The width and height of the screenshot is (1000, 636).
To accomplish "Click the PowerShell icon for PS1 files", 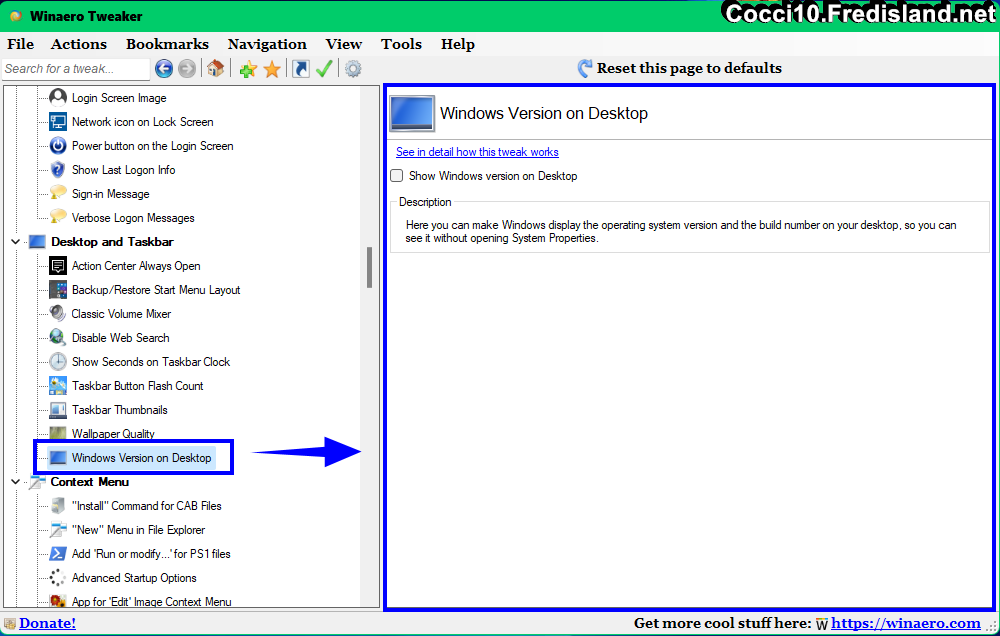I will pyautogui.click(x=58, y=554).
